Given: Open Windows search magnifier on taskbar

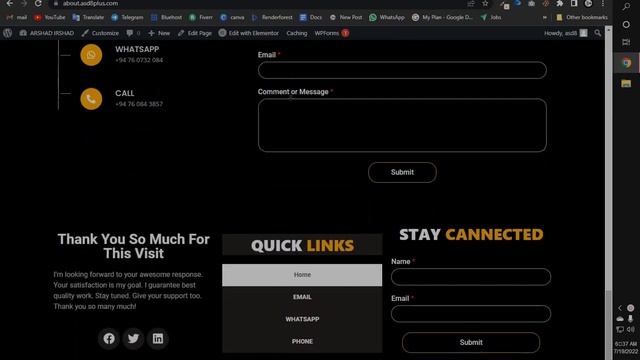Looking at the screenshot, I should click(x=626, y=6).
